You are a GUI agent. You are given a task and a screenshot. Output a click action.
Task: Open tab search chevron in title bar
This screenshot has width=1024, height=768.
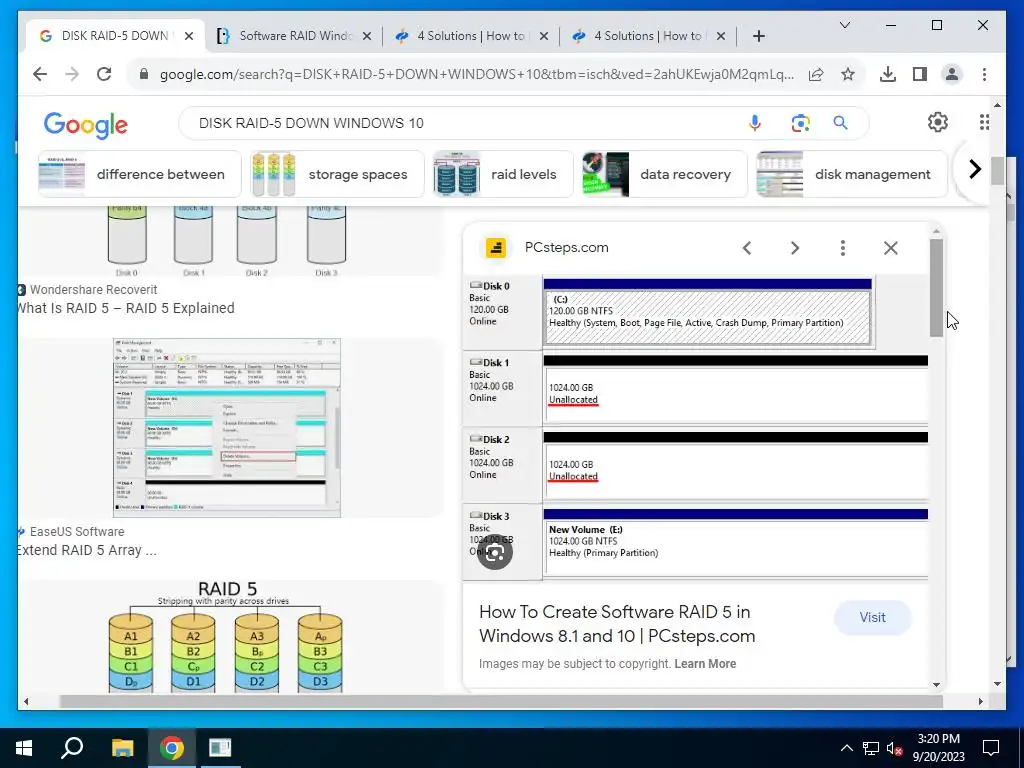click(844, 25)
